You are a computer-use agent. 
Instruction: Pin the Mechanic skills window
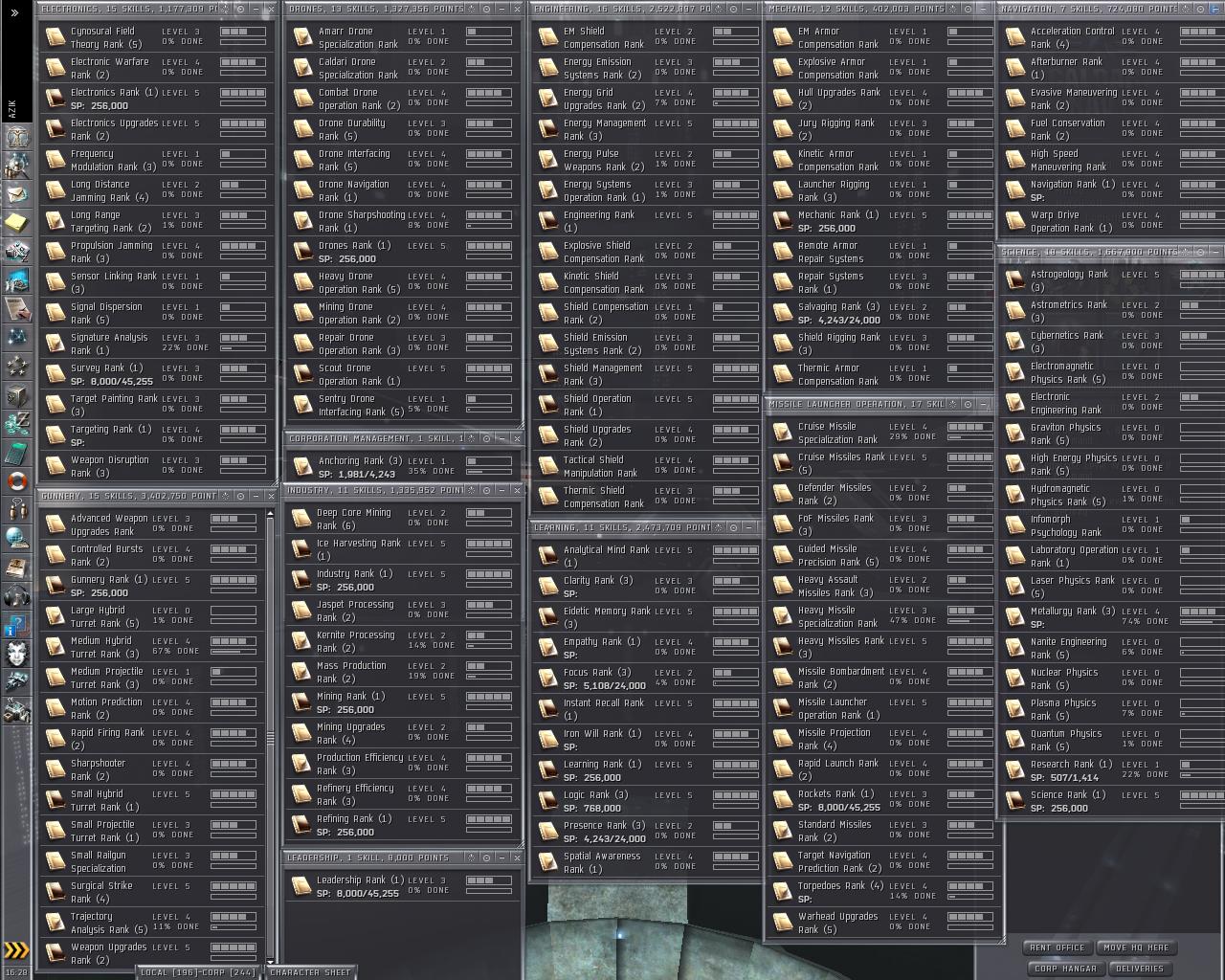[x=952, y=9]
